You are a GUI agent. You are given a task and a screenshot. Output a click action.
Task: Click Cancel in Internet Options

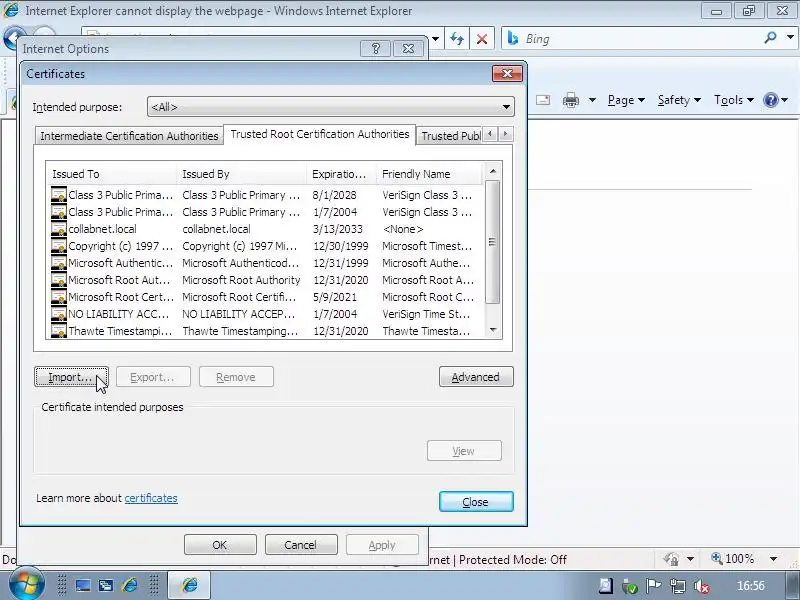[x=301, y=545]
